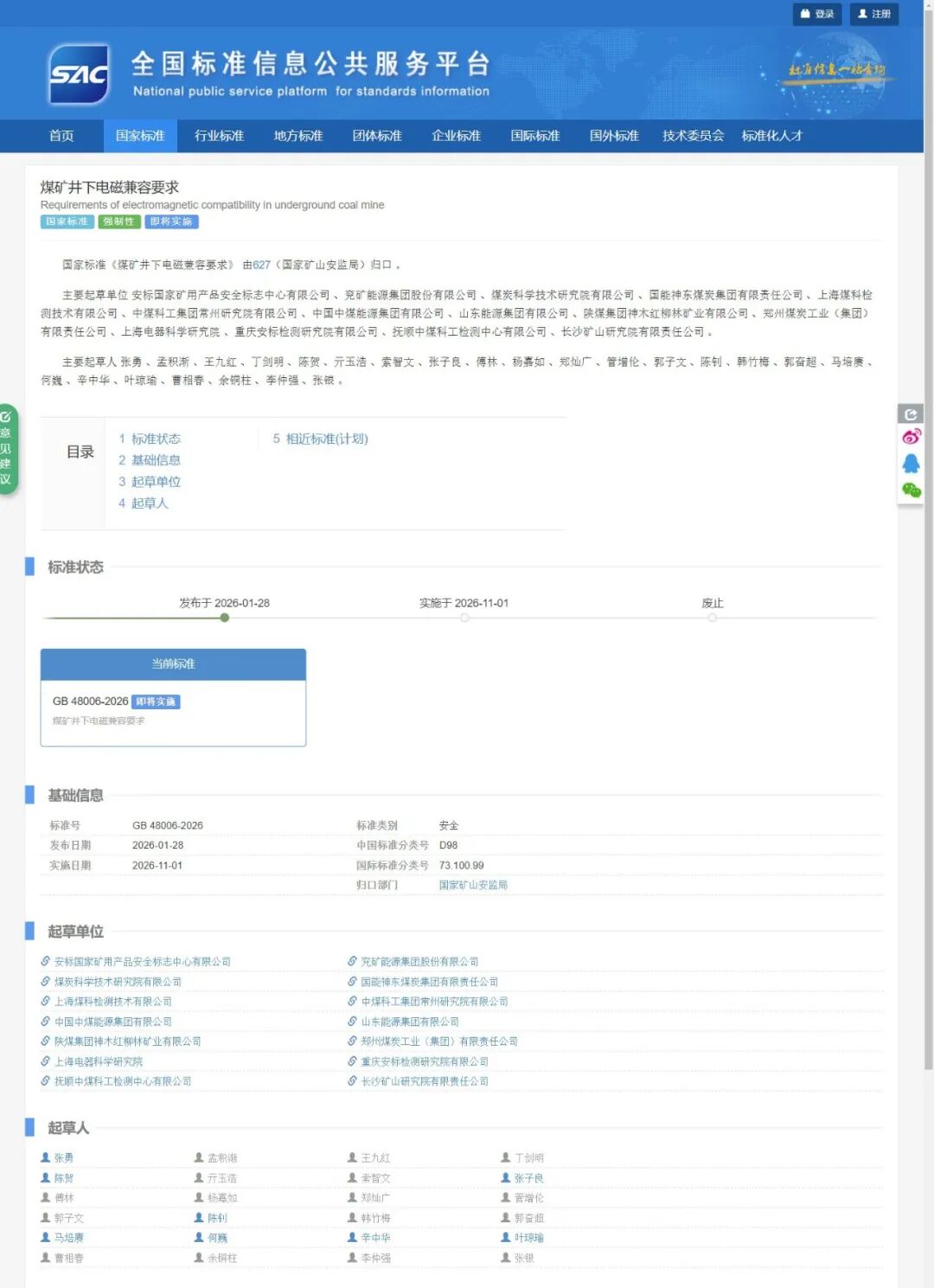Click the 73.100.99 ICS number value
The image size is (934, 1288).
[x=462, y=865]
